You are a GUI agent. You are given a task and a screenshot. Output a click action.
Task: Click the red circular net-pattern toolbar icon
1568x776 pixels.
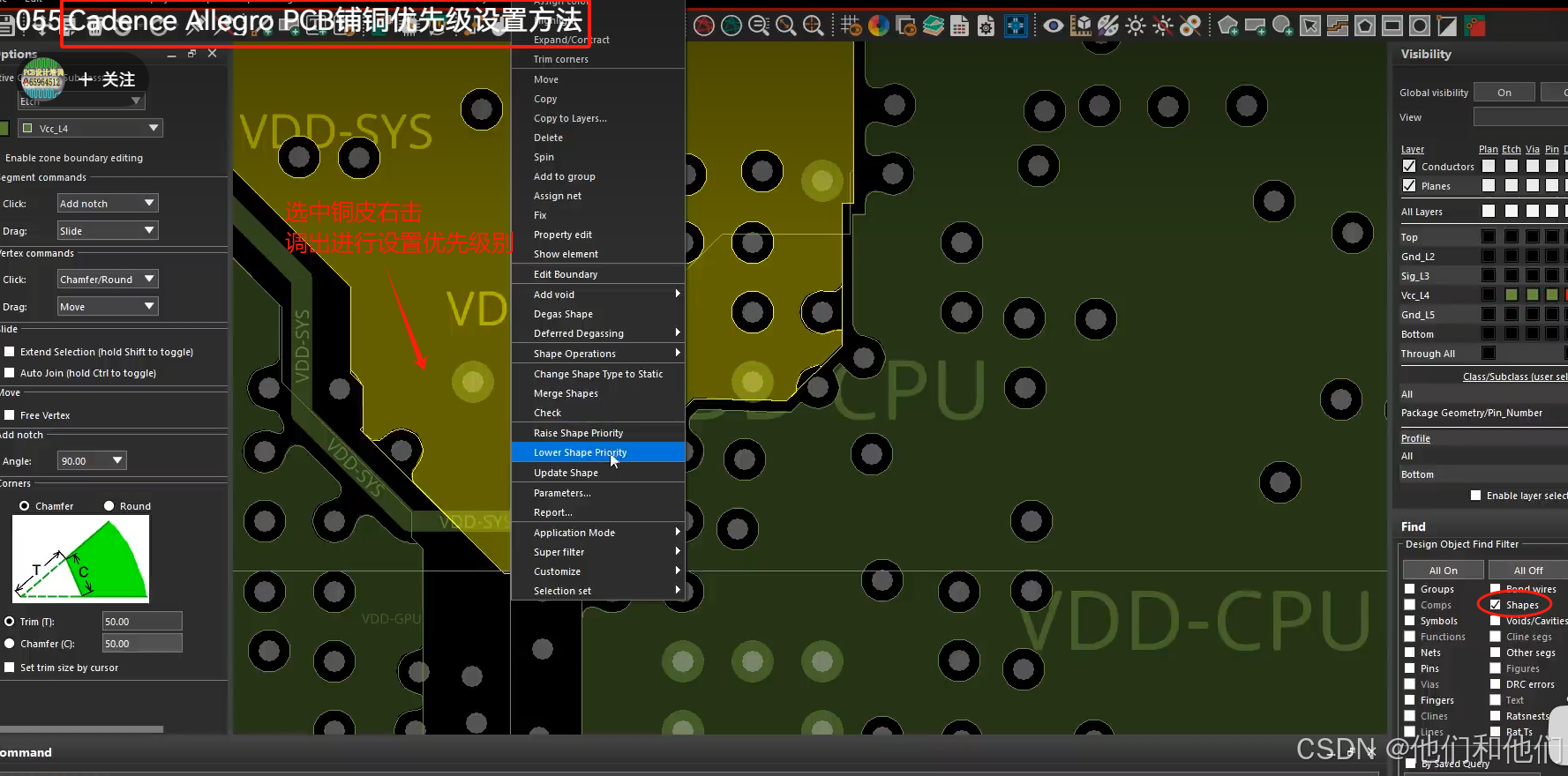[x=703, y=26]
